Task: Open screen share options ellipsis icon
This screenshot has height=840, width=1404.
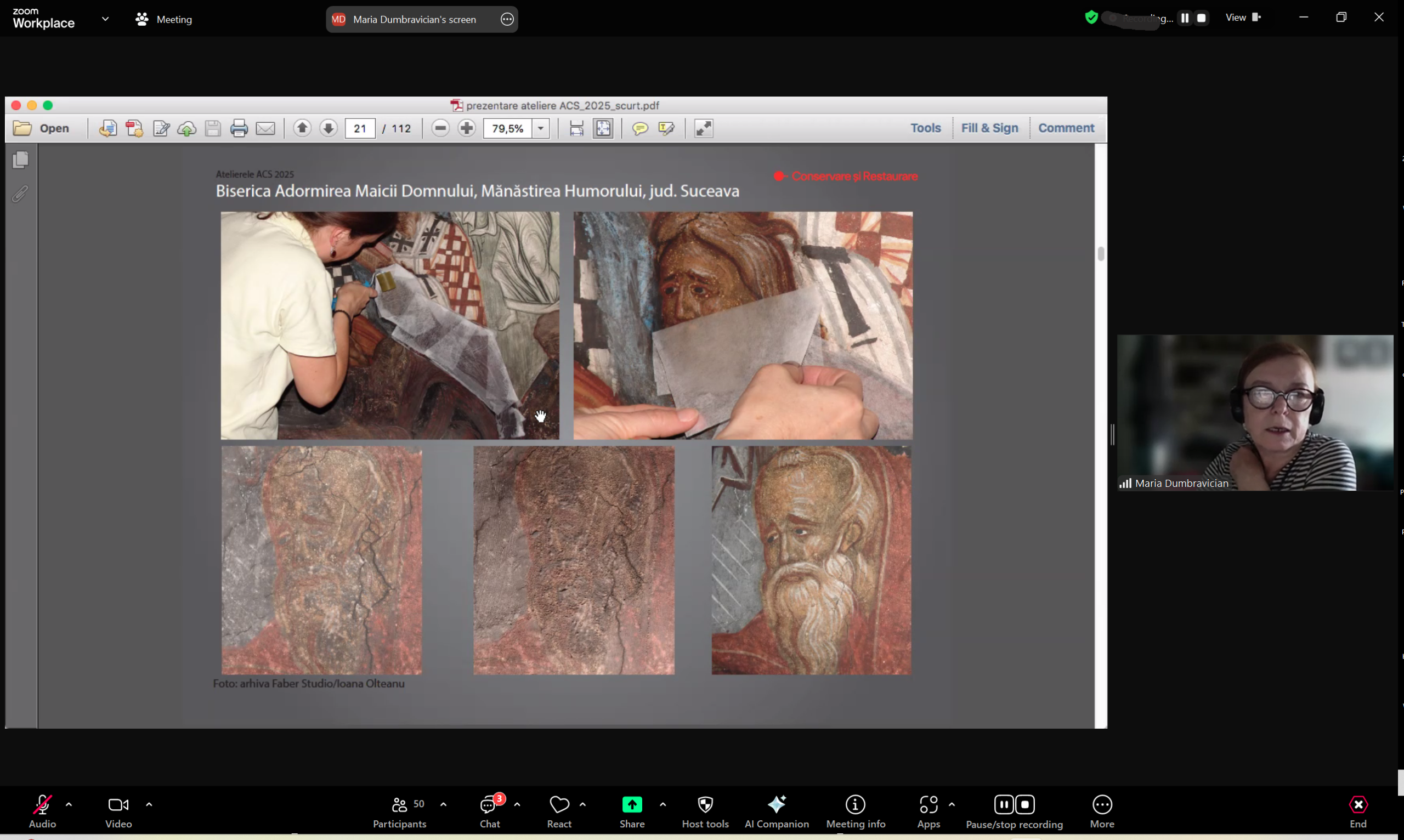Action: (507, 19)
